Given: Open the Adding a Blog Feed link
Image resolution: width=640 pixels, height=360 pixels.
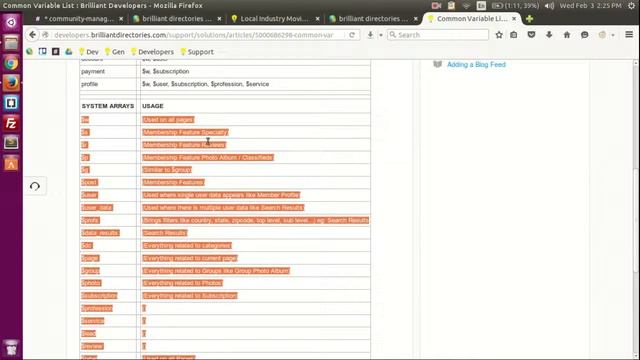Looking at the screenshot, I should pos(476,64).
